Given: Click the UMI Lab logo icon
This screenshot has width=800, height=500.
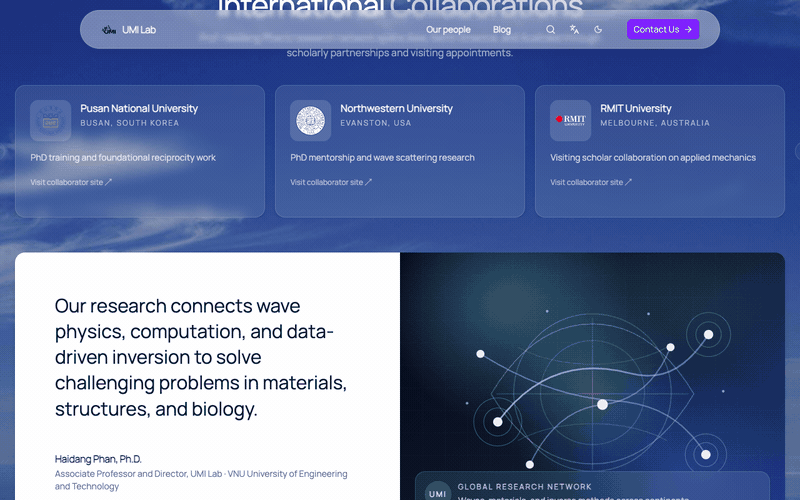Looking at the screenshot, I should coord(109,30).
